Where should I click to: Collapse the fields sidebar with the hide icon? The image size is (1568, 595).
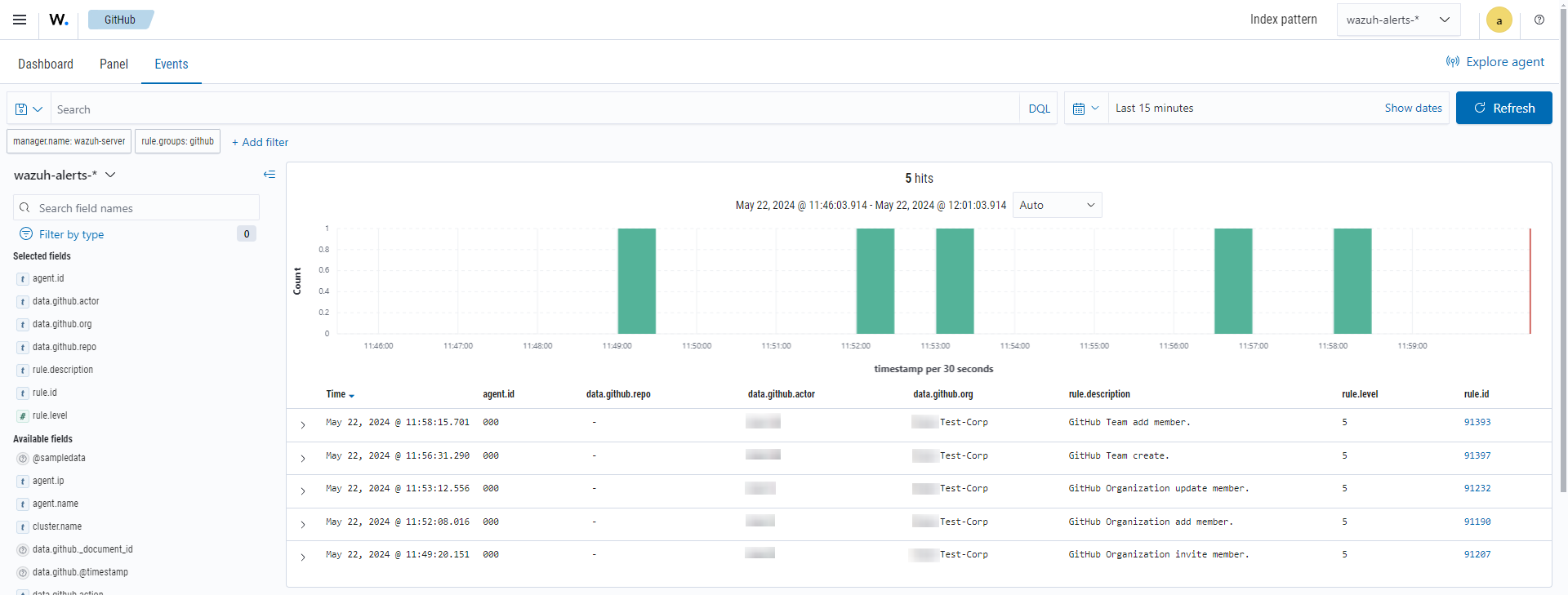269,175
